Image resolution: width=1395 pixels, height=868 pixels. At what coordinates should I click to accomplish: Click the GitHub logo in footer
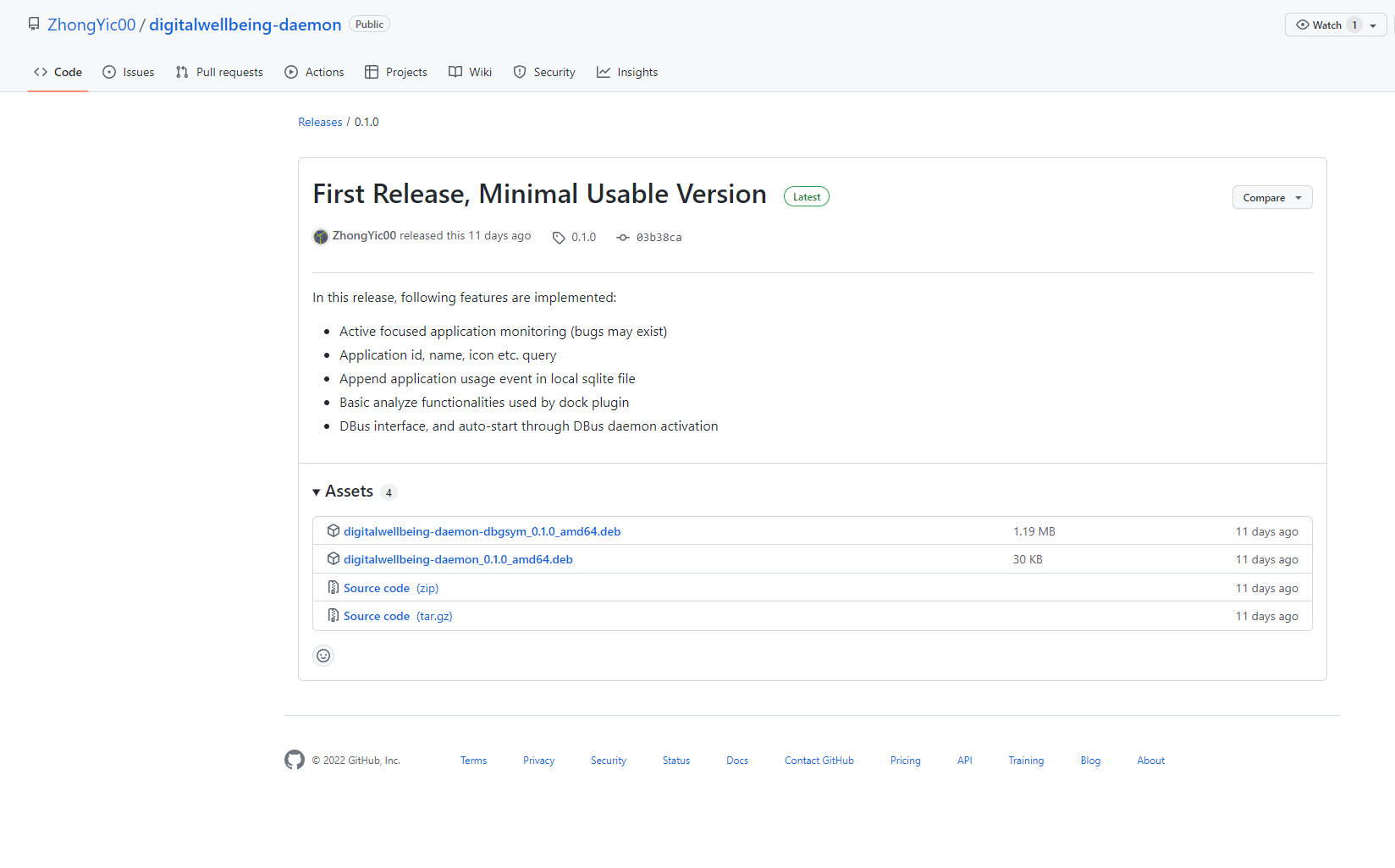(x=295, y=760)
